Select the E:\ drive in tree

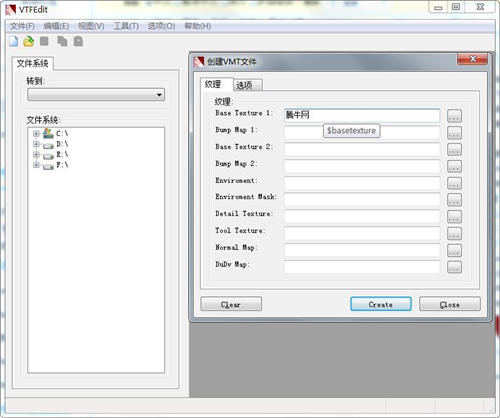click(62, 154)
